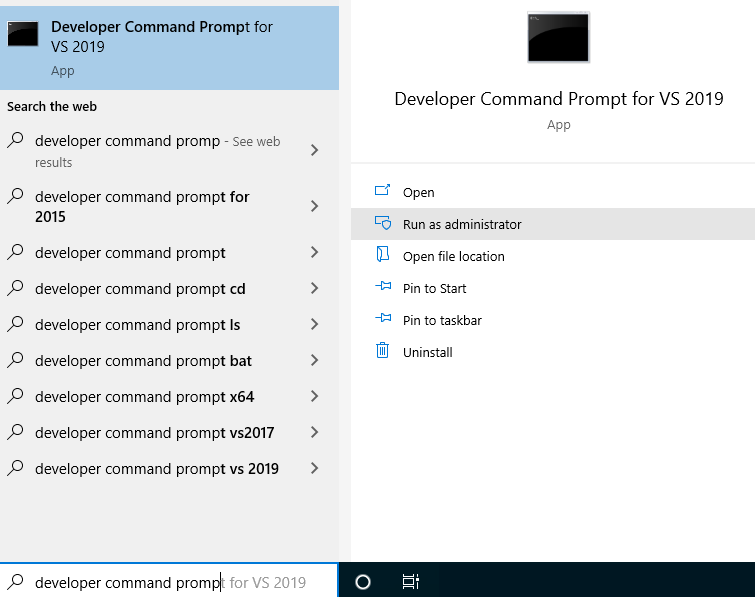The image size is (755, 597).
Task: Click the Pin to Start pin icon
Action: pyautogui.click(x=383, y=286)
